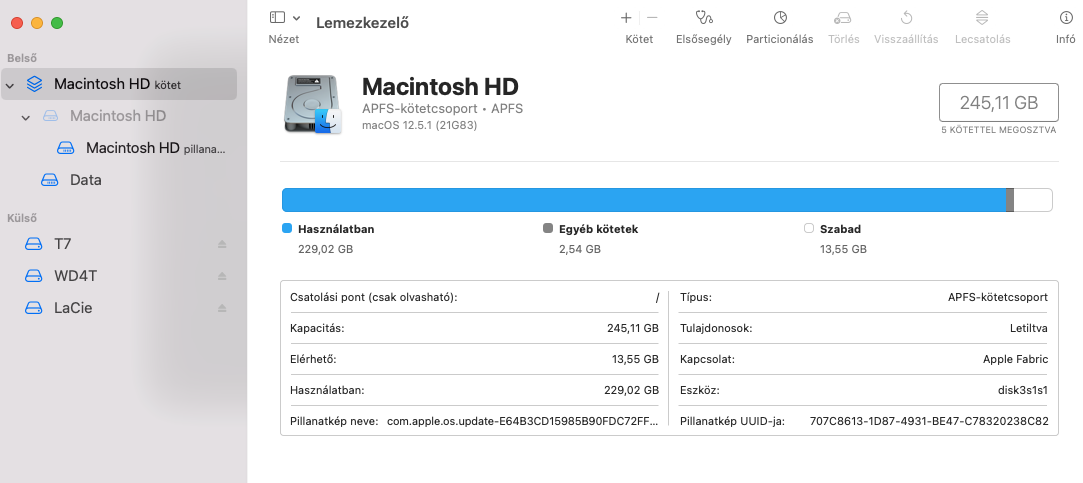This screenshot has width=1083, height=483.
Task: Open the Infó panel icon
Action: pos(1066,18)
